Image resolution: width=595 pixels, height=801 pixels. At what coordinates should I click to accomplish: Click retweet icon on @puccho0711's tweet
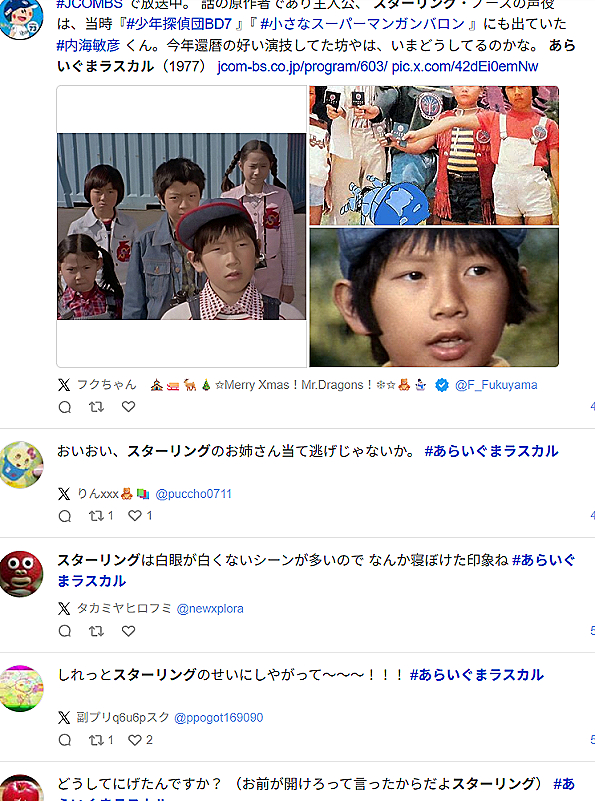click(x=97, y=516)
